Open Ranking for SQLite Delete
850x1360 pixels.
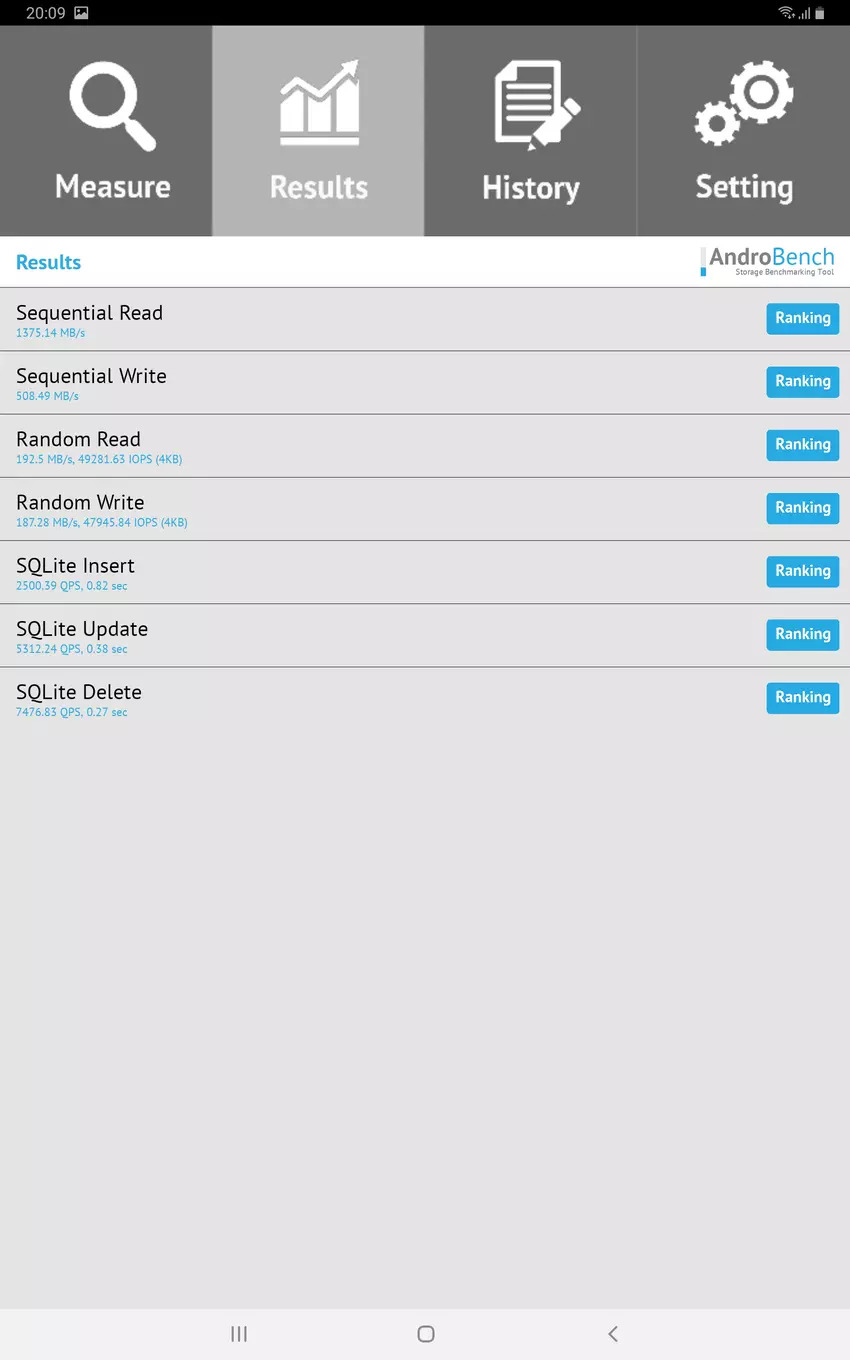[x=802, y=697]
